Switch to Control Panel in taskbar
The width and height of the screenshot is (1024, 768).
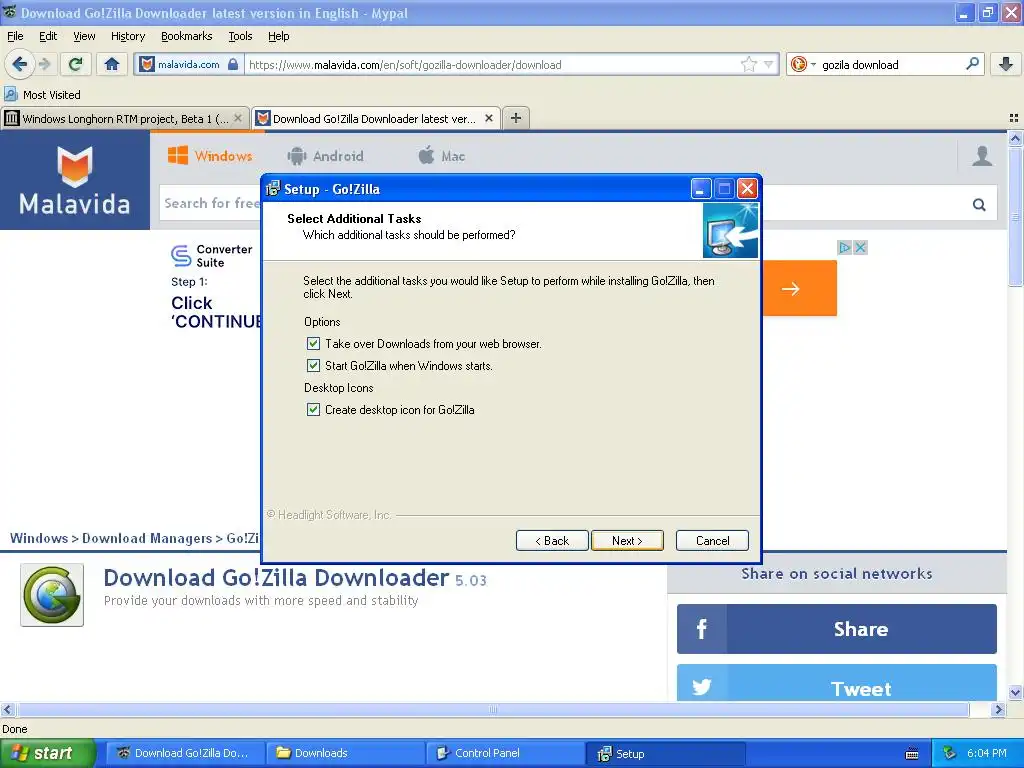(505, 753)
